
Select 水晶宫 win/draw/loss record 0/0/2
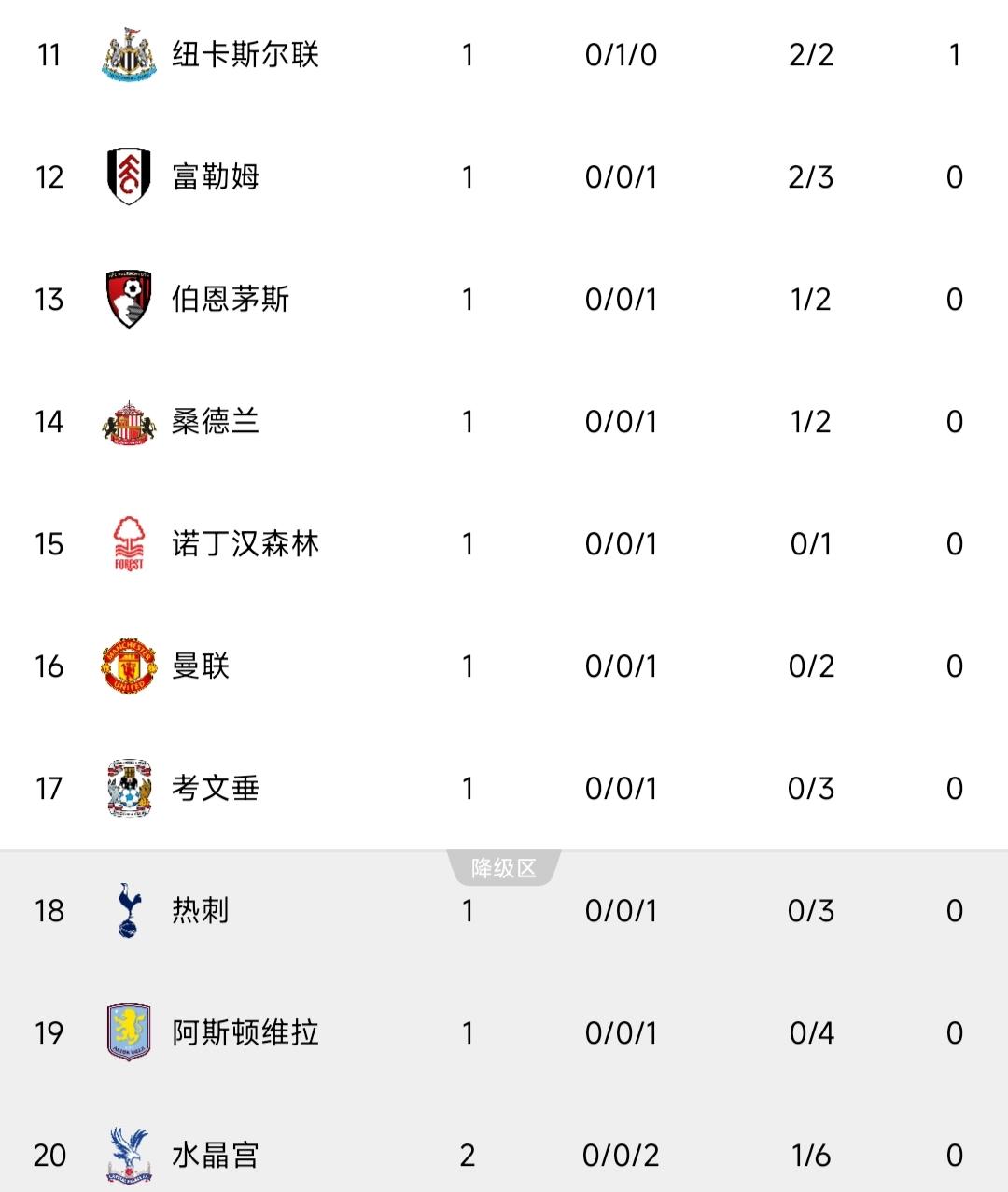coord(621,1155)
